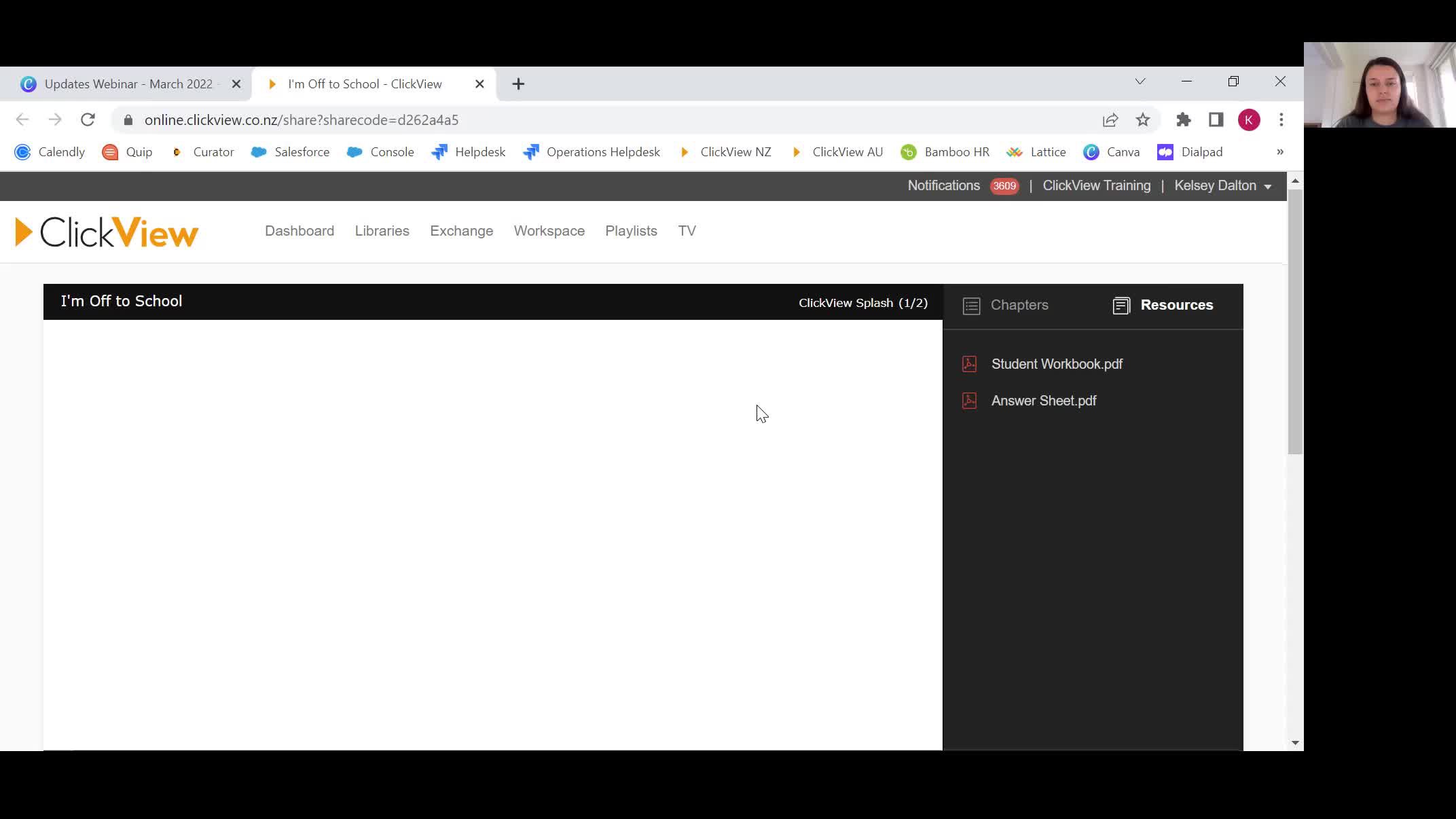Open the Canva bookmark
This screenshot has width=1456, height=819.
coord(1112,152)
